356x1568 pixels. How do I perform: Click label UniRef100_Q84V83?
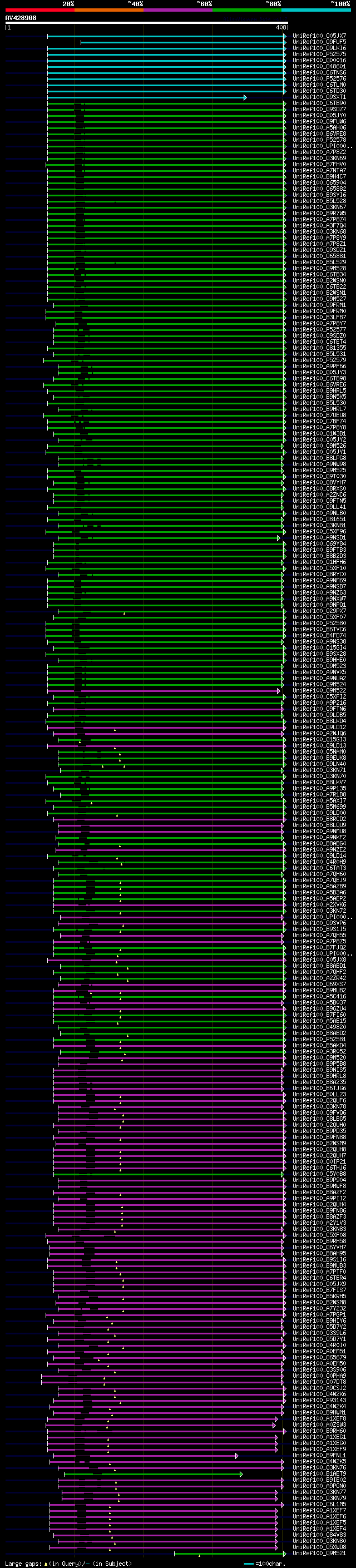click(319, 1535)
